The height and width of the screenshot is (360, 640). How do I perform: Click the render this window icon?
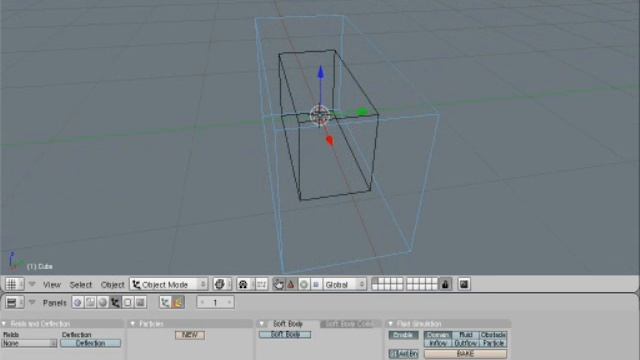(x=464, y=284)
